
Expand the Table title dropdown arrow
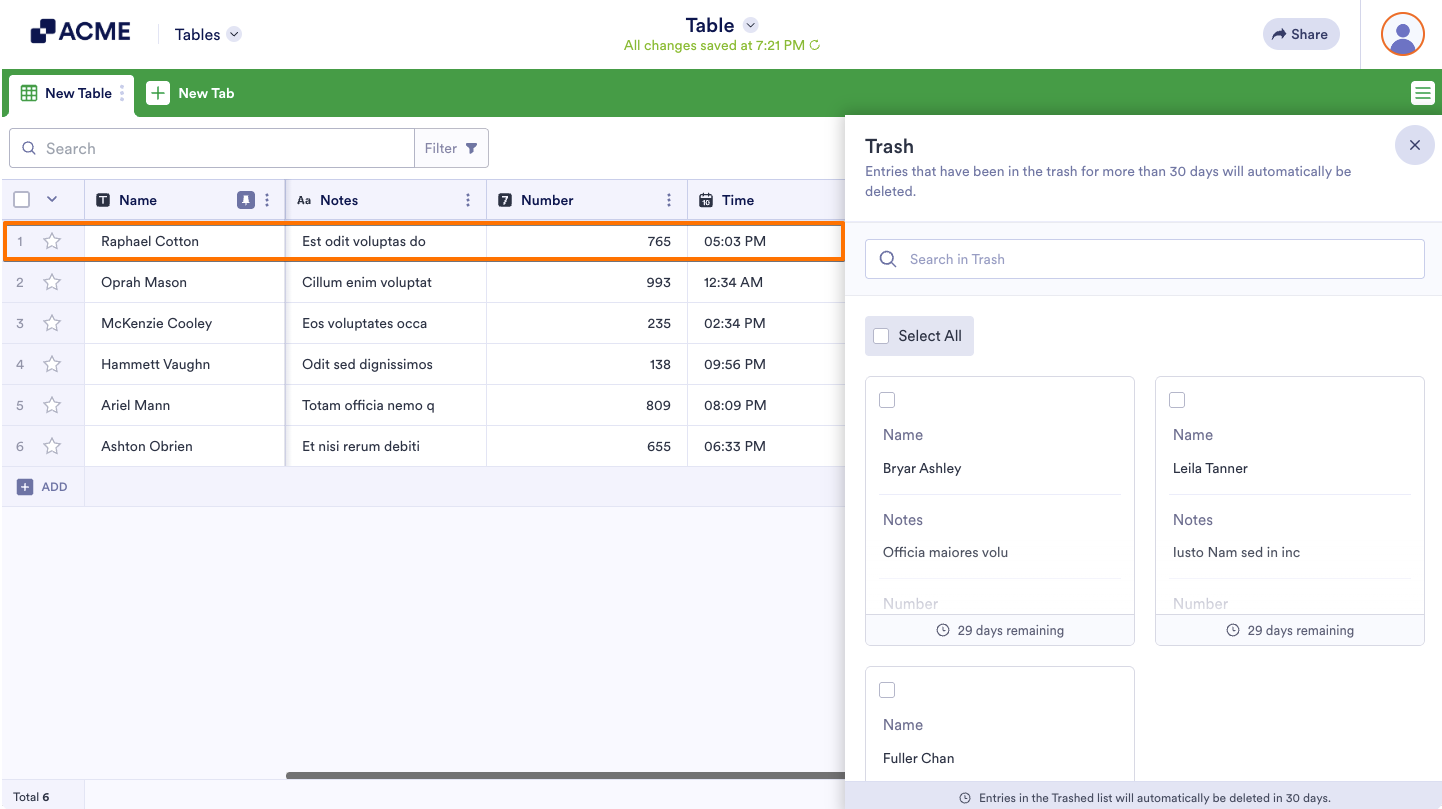point(751,25)
